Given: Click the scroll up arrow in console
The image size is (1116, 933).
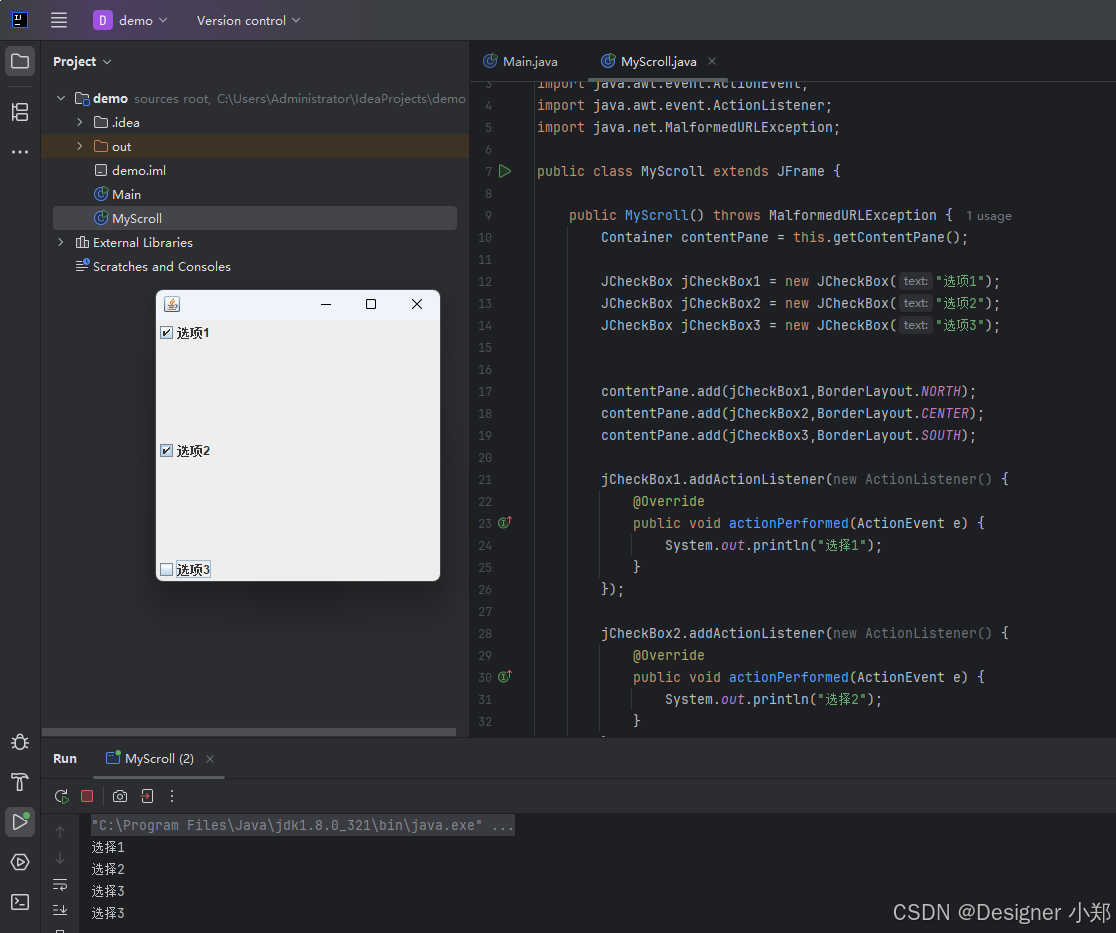Looking at the screenshot, I should [x=60, y=832].
